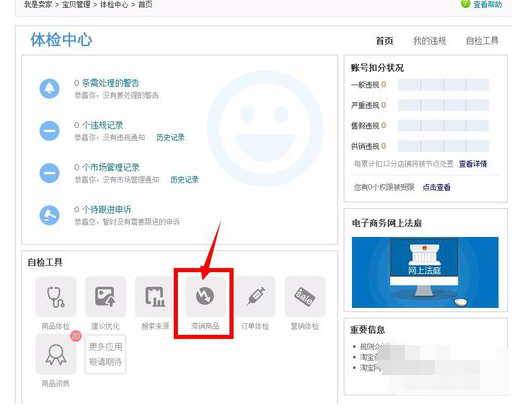Viewport: 532px width, 407px height.
Task: Open 我是卖家 in the breadcrumb
Action: click(x=38, y=4)
